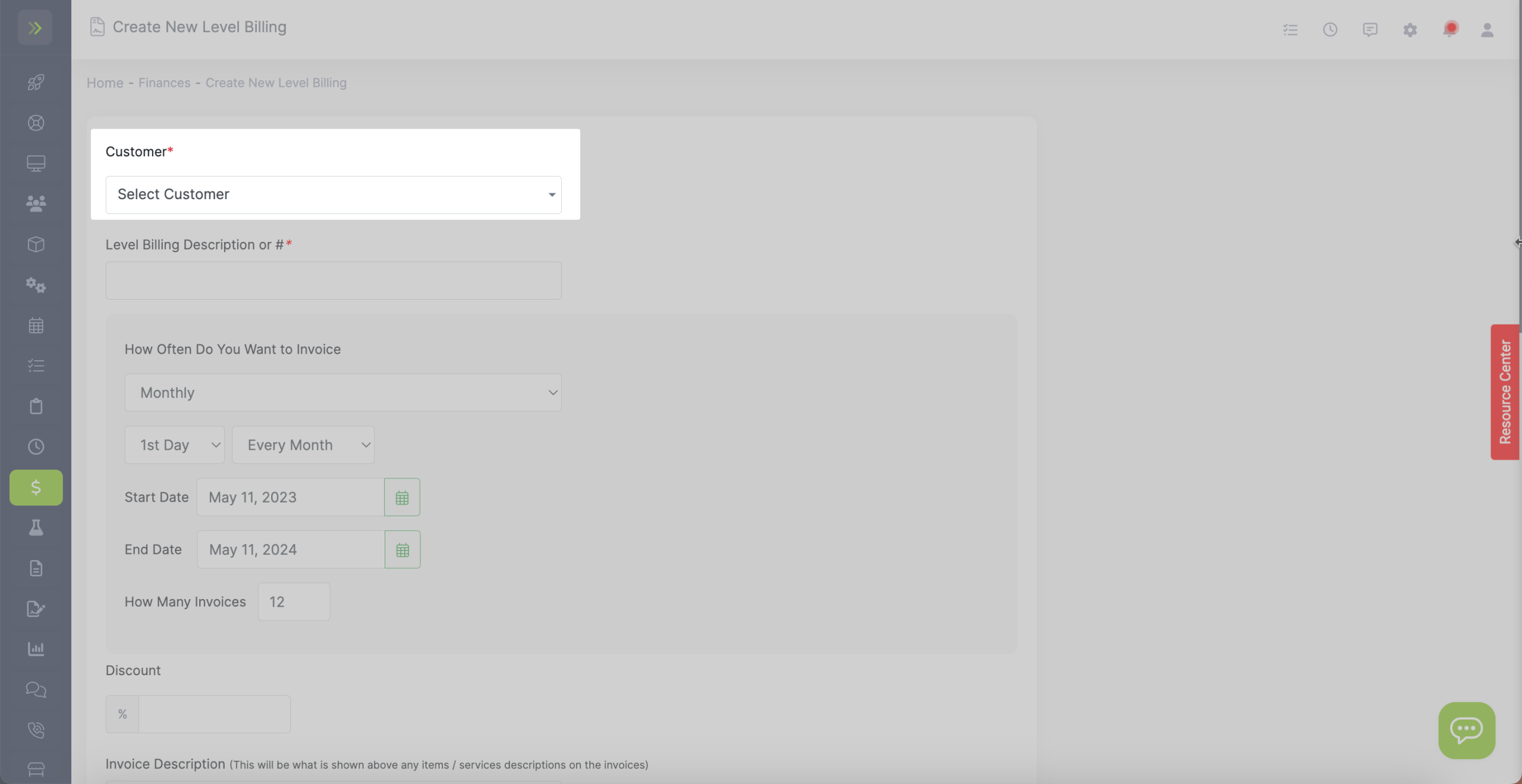Open the chat bubbles icon in sidebar
The width and height of the screenshot is (1522, 784).
[x=36, y=689]
